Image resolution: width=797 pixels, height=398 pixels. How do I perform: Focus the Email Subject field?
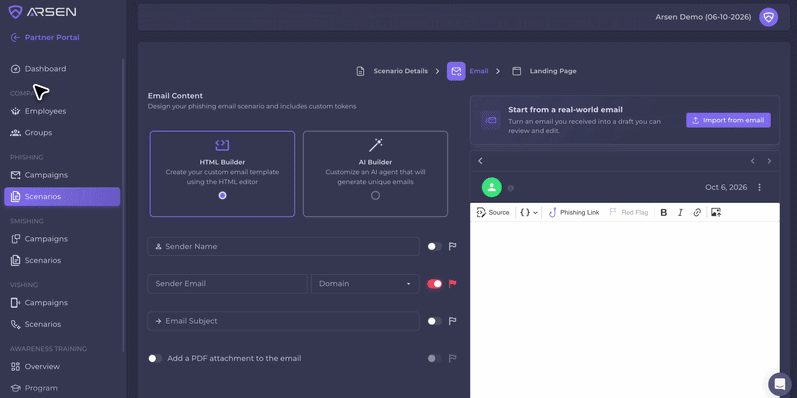tap(283, 321)
